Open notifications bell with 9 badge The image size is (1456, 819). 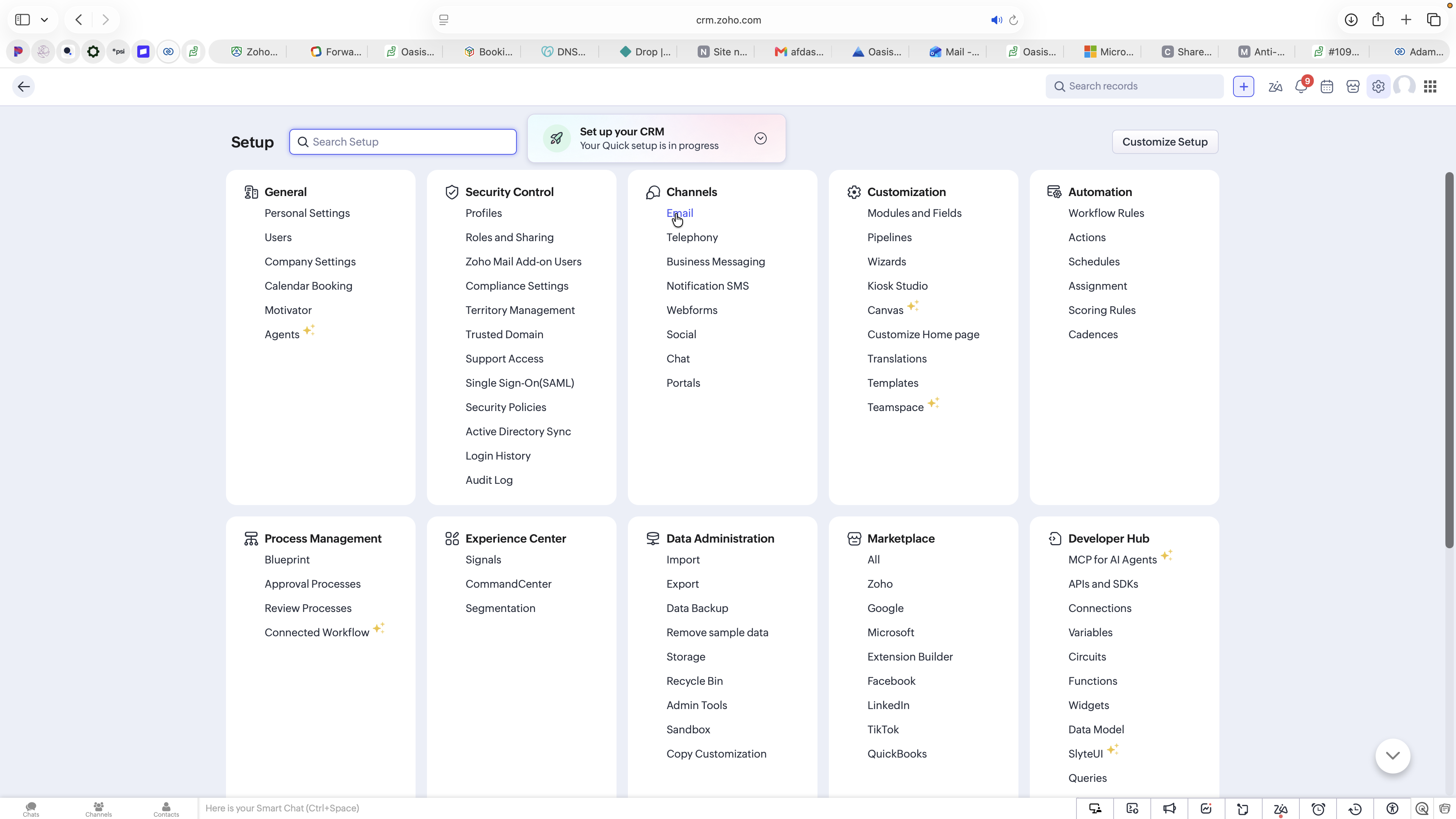point(1302,86)
